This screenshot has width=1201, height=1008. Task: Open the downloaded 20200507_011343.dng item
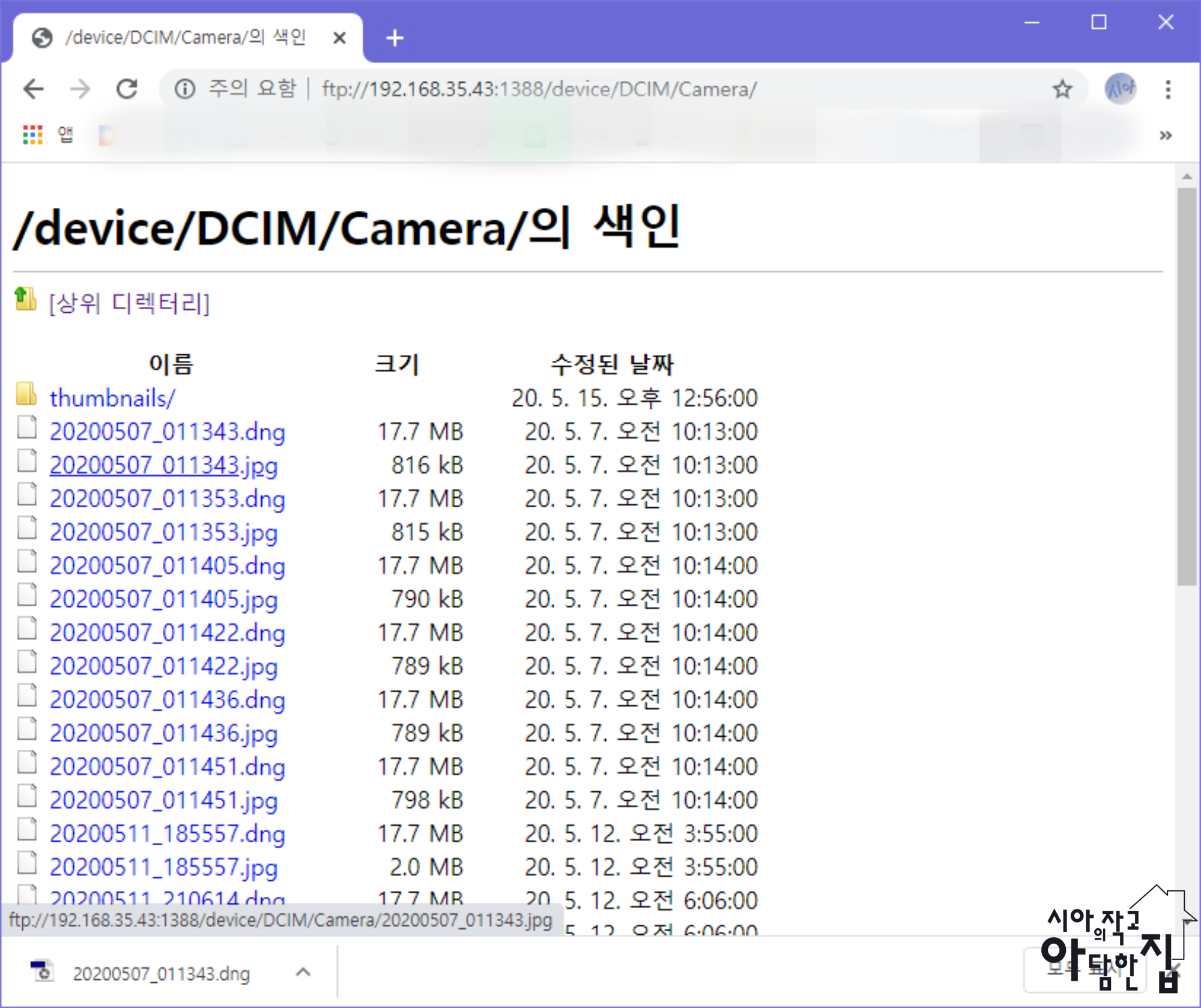pyautogui.click(x=161, y=974)
